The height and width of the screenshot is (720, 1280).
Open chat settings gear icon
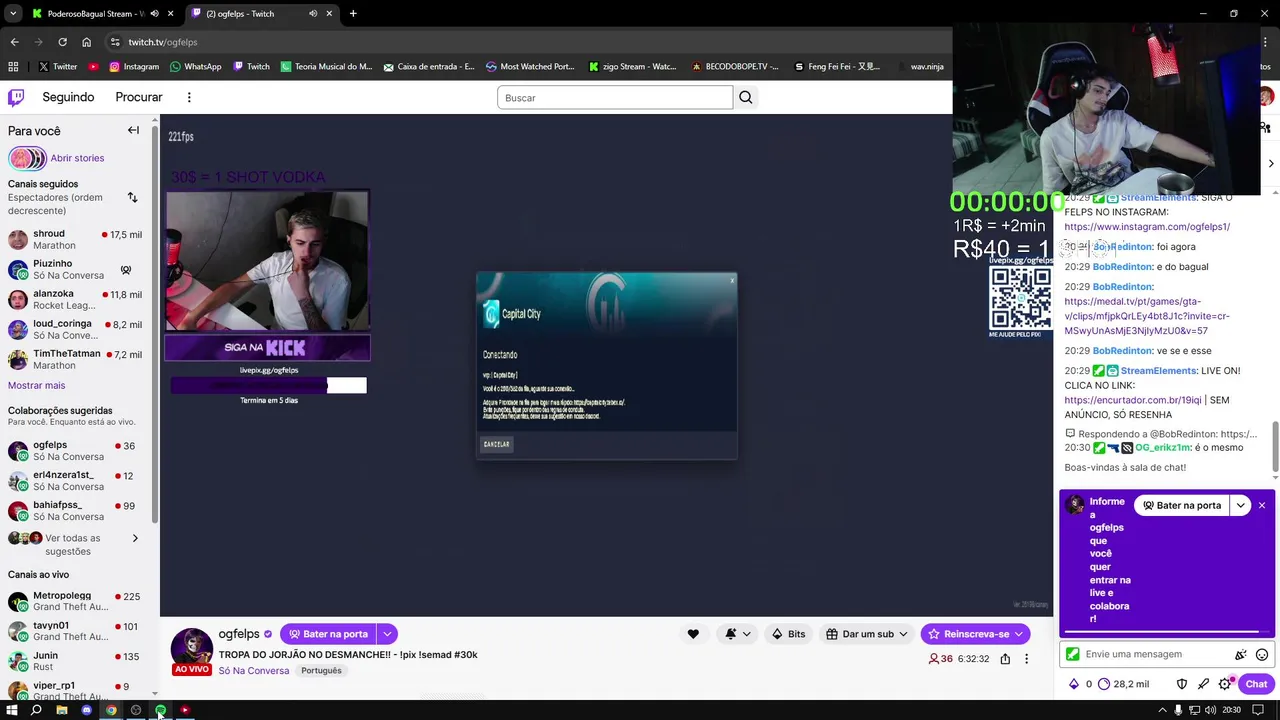1225,684
